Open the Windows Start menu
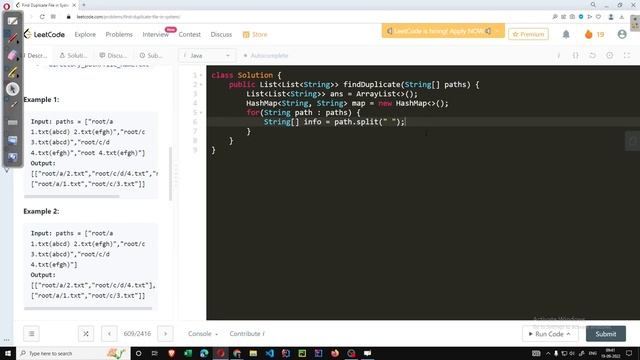 pyautogui.click(x=8, y=353)
